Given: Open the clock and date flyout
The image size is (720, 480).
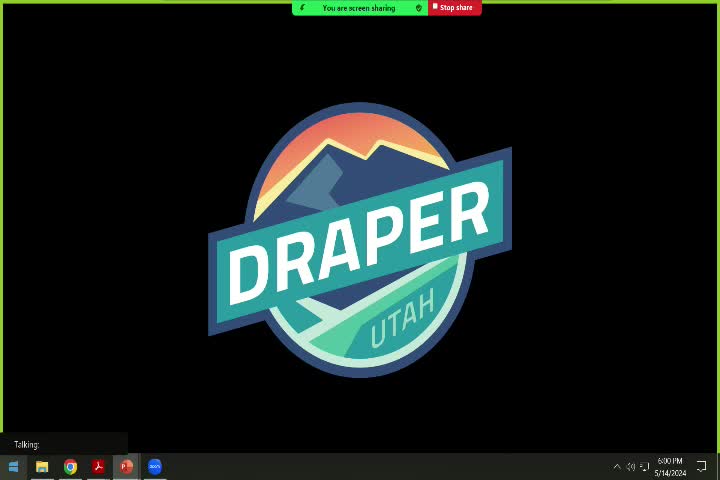Looking at the screenshot, I should [670, 467].
